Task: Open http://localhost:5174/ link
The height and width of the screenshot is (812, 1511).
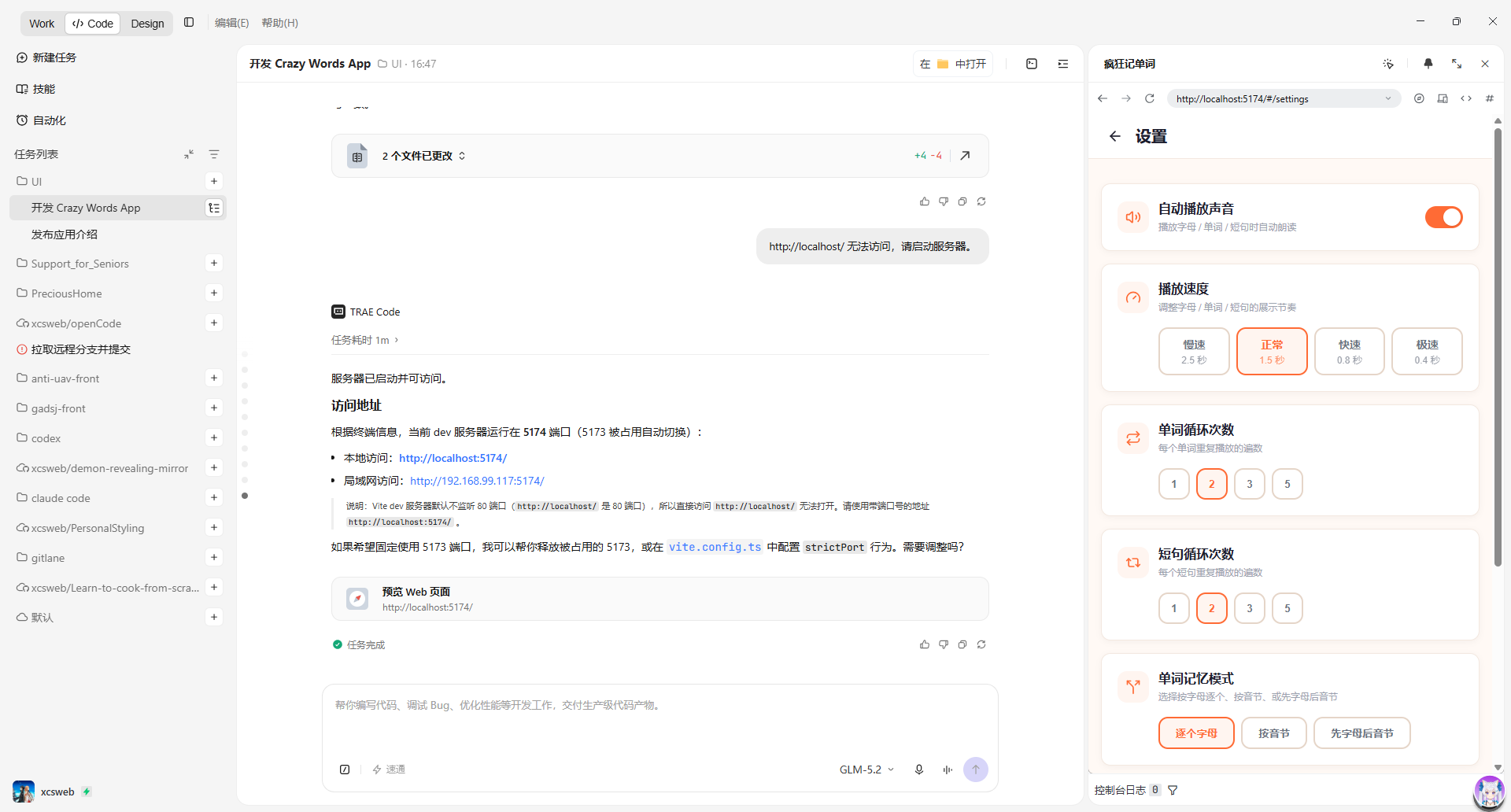Action: 453,458
